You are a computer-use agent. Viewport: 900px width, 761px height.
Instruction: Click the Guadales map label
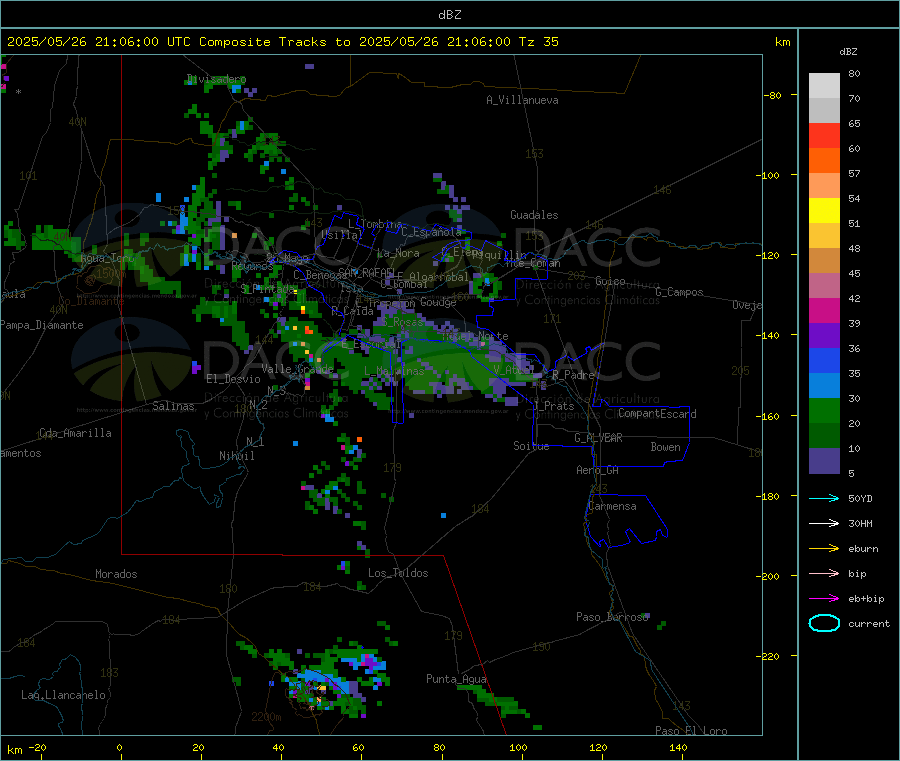click(534, 215)
